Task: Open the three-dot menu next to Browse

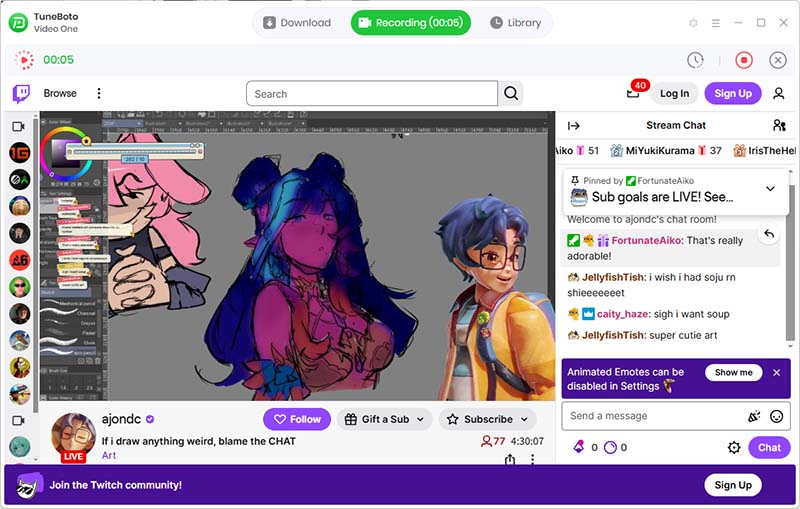Action: click(x=98, y=93)
